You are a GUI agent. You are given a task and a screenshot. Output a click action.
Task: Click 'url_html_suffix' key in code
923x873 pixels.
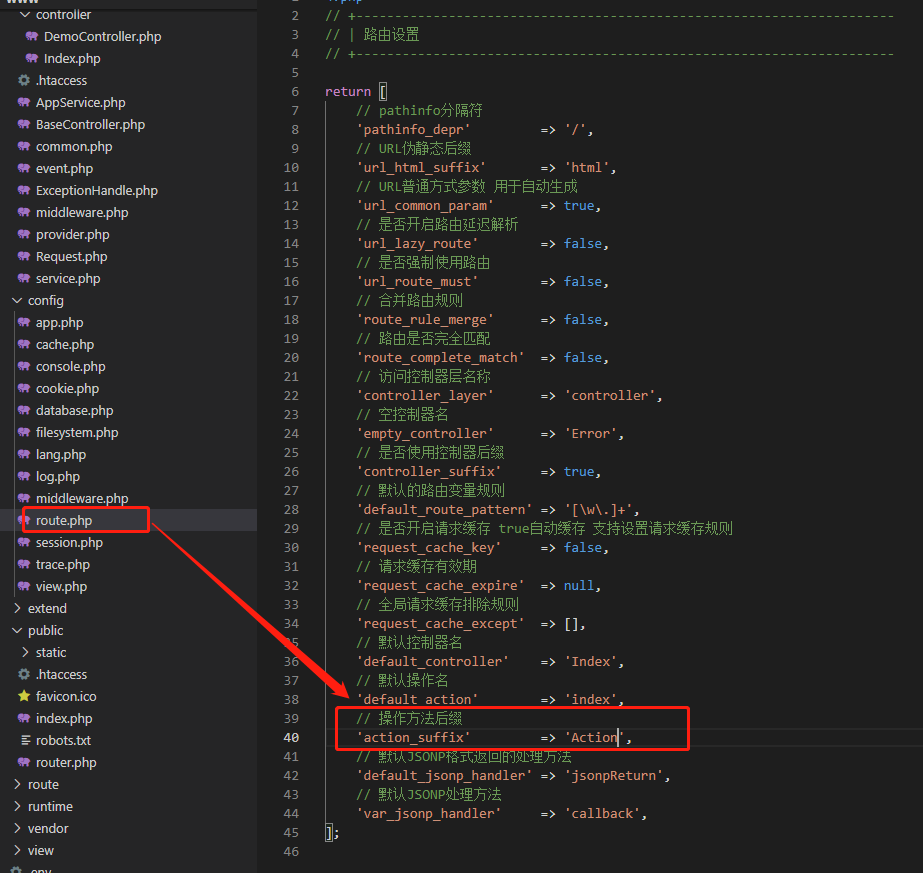coord(421,167)
